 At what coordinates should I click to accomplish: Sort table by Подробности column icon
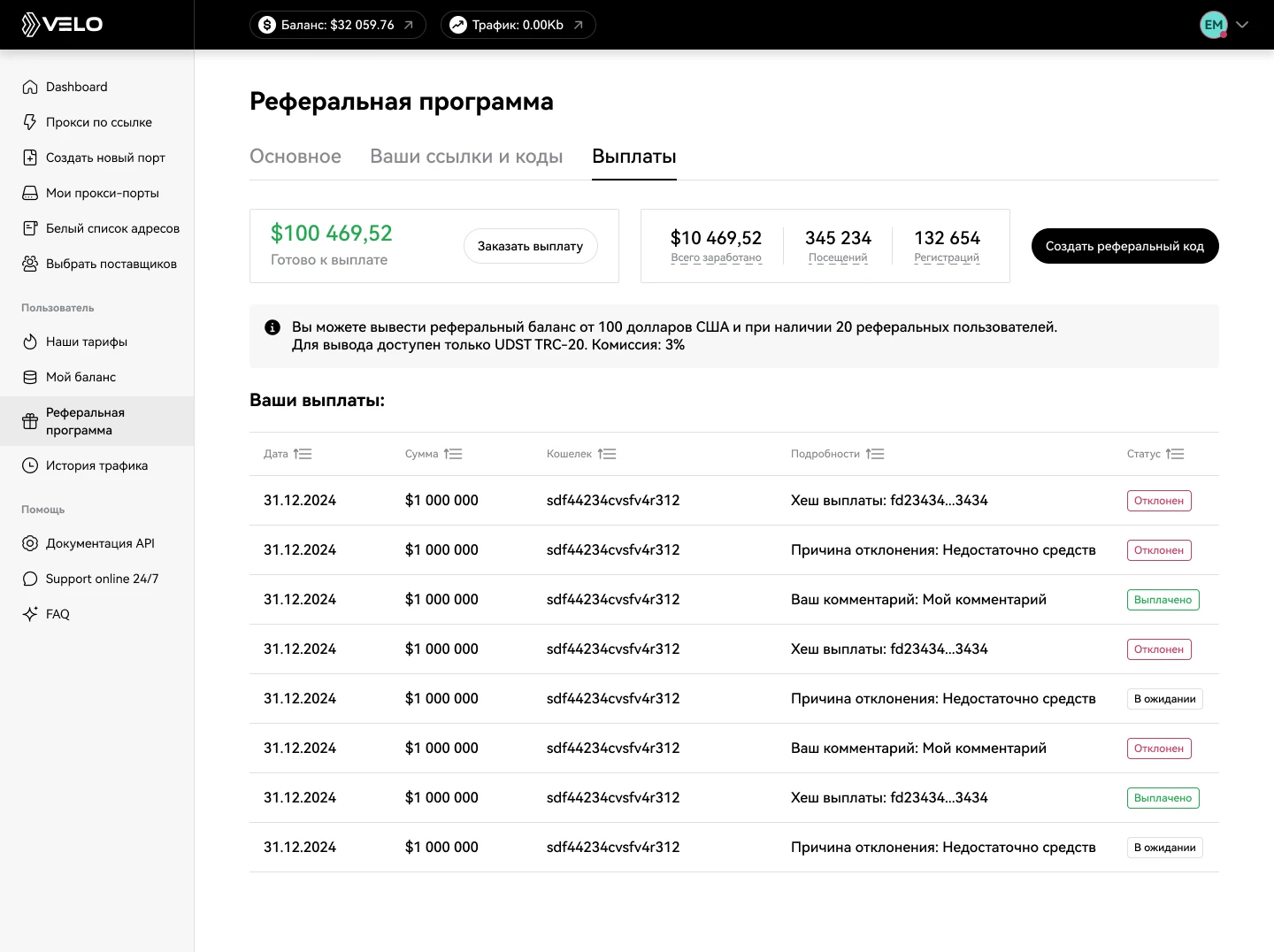click(875, 454)
